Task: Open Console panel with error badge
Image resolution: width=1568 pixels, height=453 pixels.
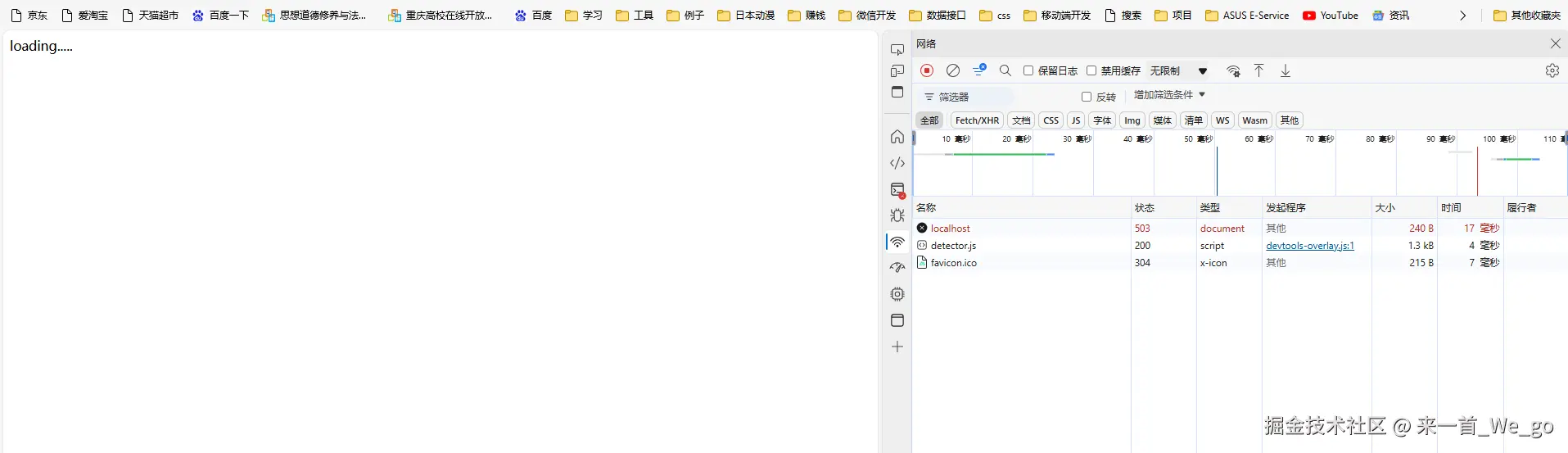Action: [897, 190]
